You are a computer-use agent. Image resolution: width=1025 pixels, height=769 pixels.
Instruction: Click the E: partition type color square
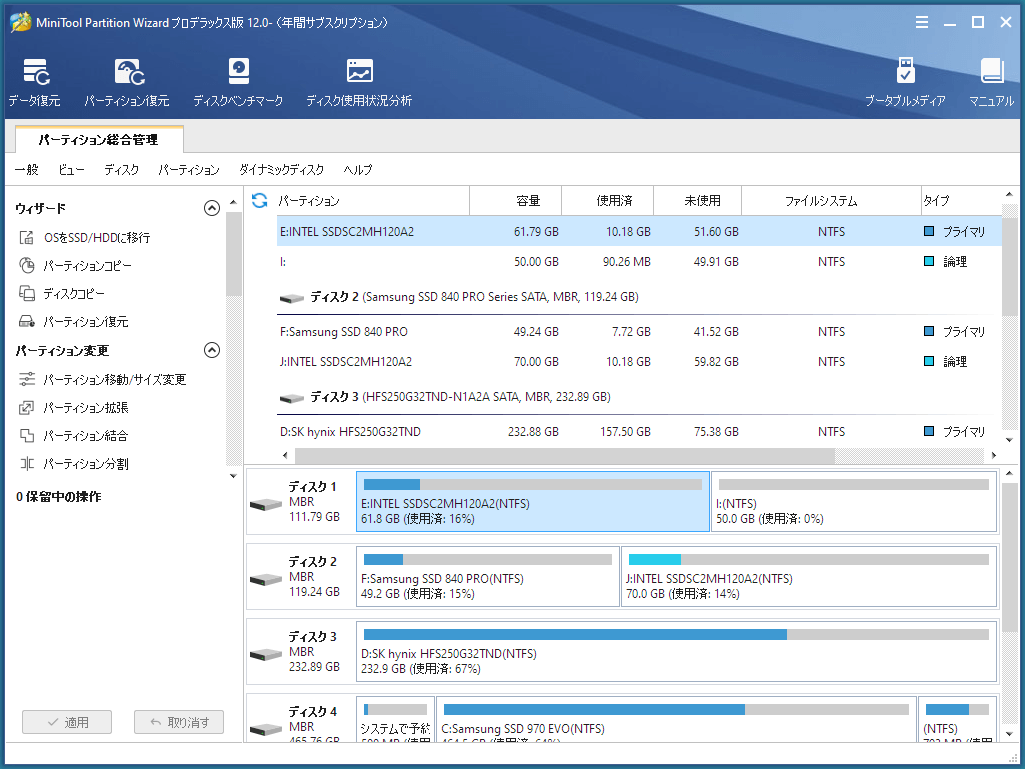(929, 231)
